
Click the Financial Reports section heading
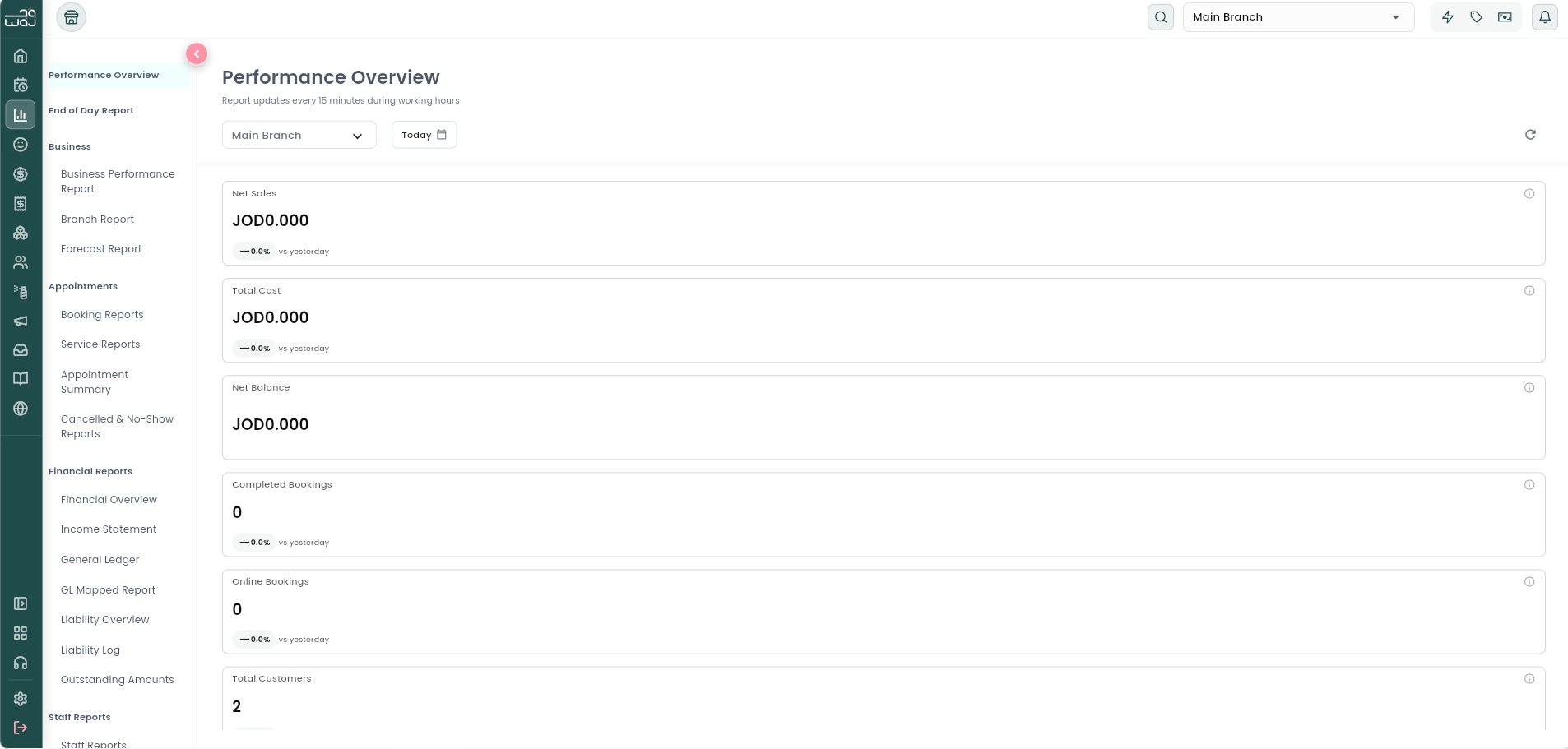pos(90,471)
